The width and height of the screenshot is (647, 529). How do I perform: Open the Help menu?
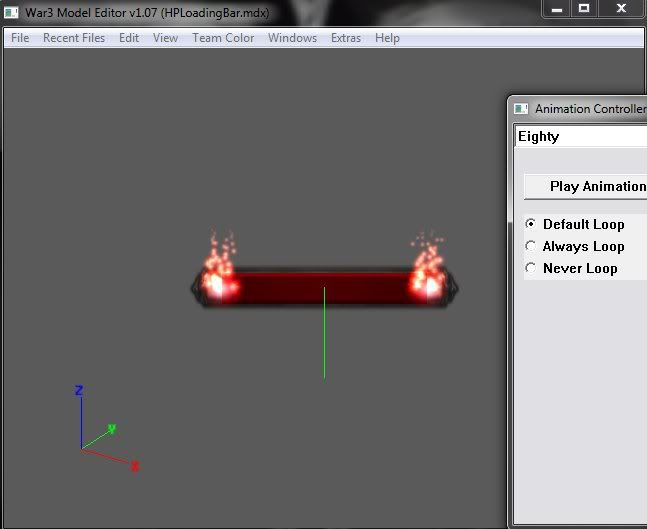pyautogui.click(x=387, y=38)
